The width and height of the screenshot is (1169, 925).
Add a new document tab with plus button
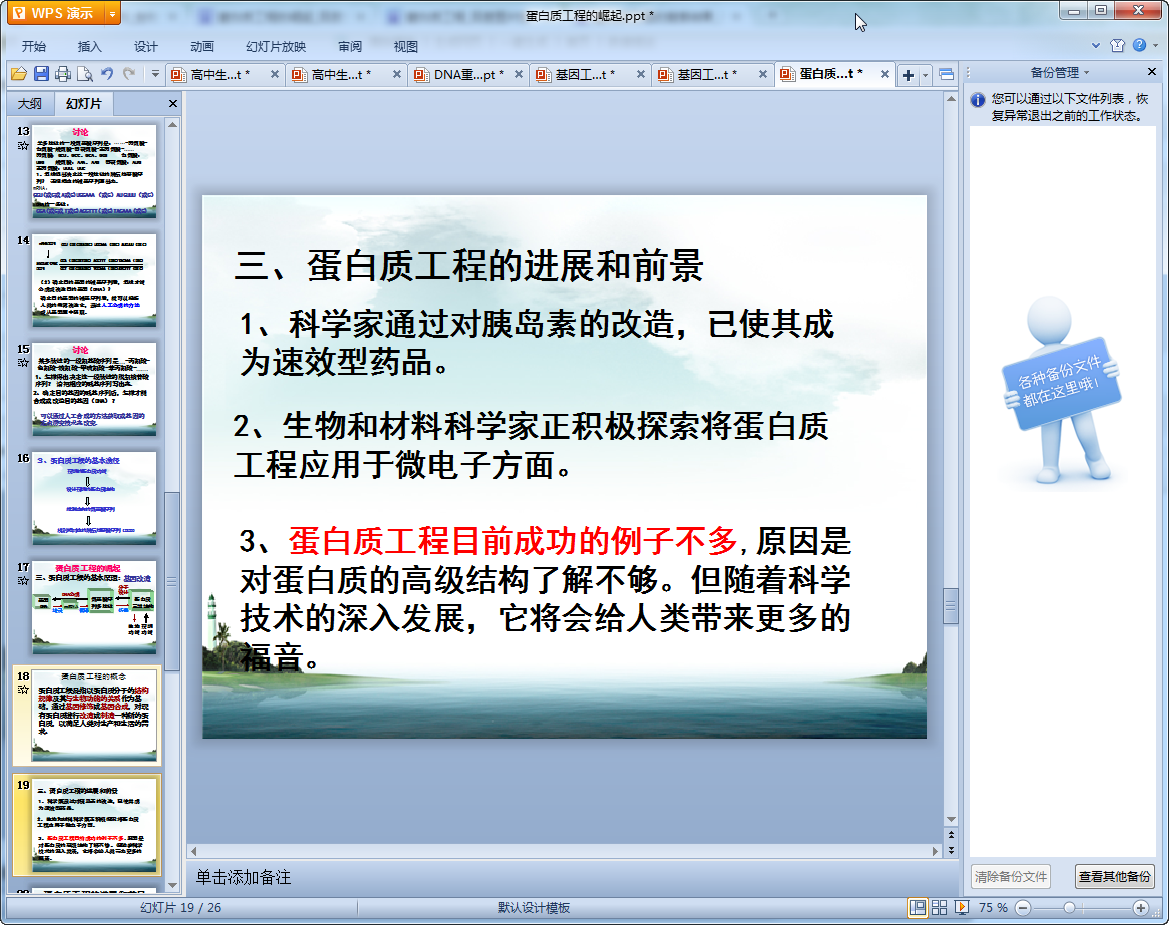click(908, 75)
